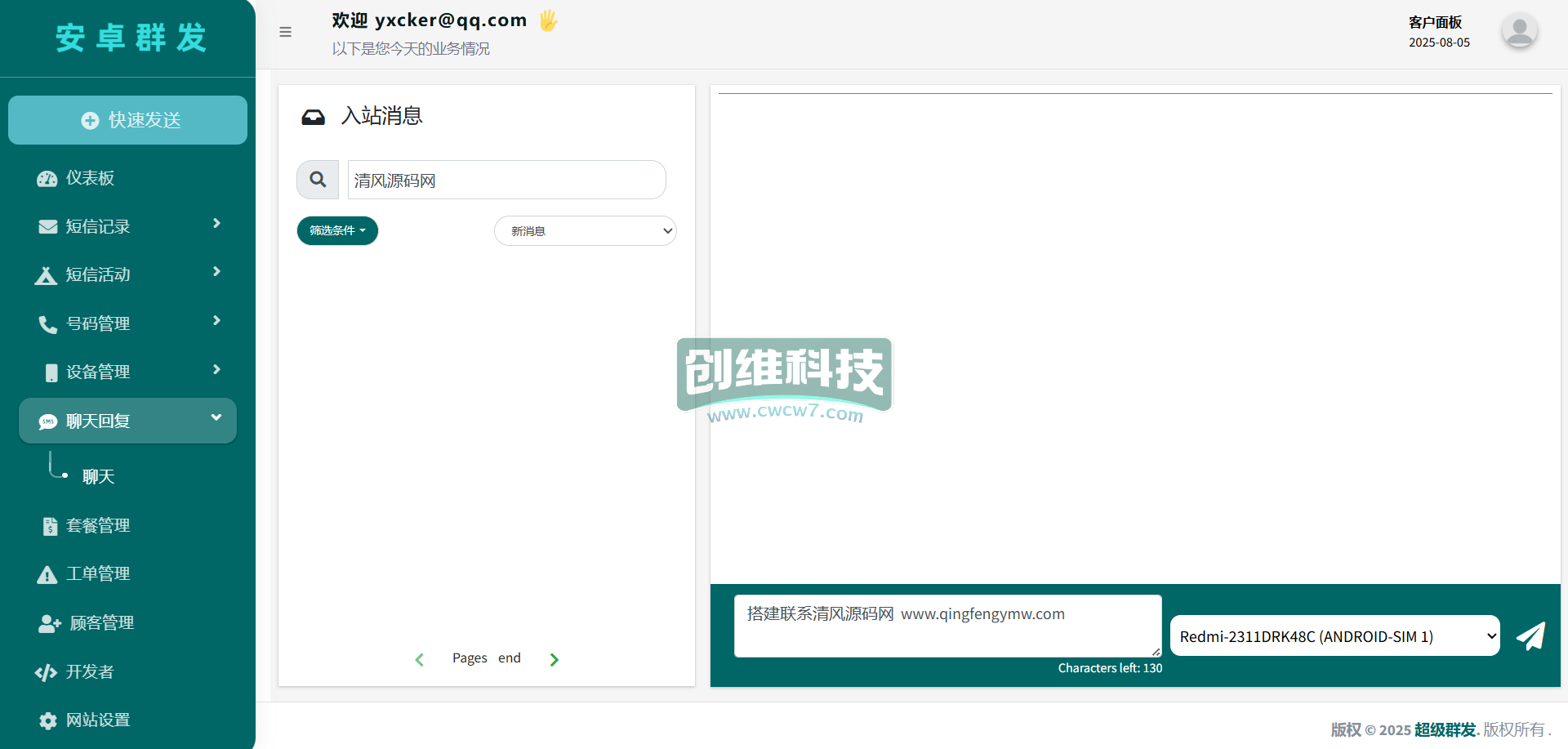The image size is (1568, 749).
Task: Click the code icon beside 开发者
Action: (46, 672)
